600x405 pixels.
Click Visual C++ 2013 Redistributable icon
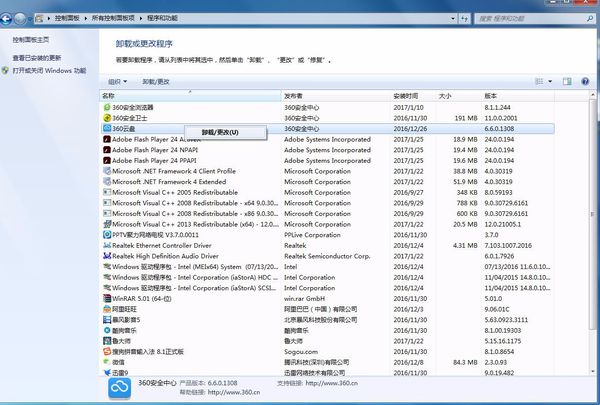107,224
